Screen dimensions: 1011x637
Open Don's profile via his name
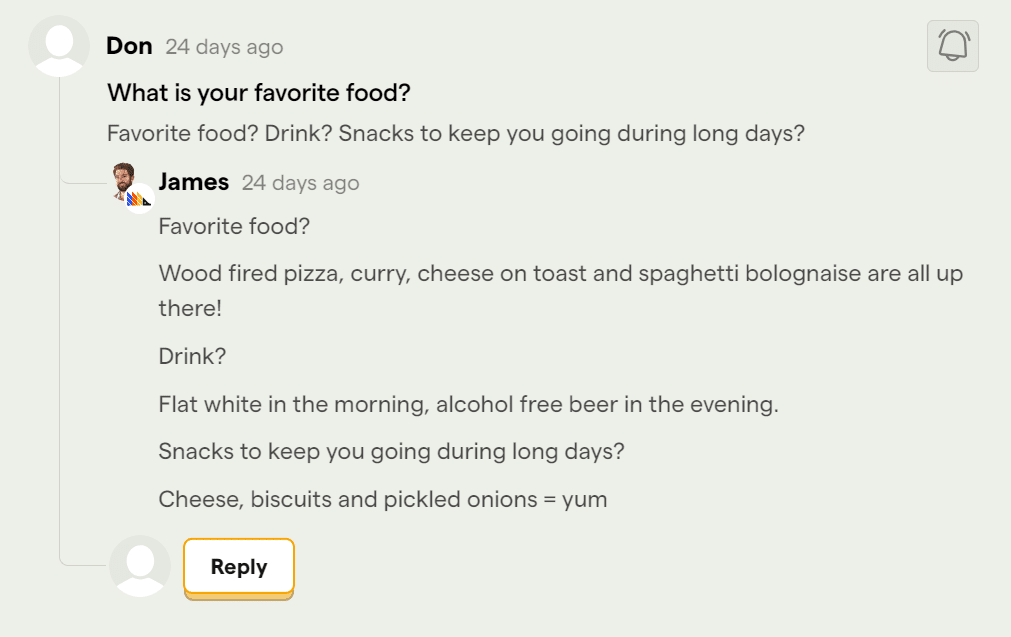click(129, 46)
